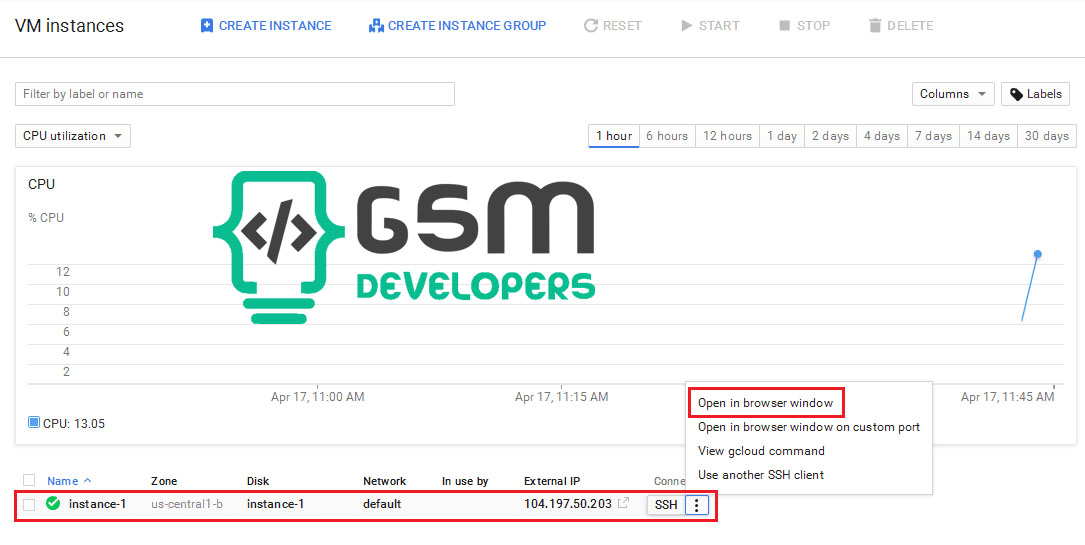Select the 30 days time range tab
The width and height of the screenshot is (1085, 545).
(x=1047, y=136)
